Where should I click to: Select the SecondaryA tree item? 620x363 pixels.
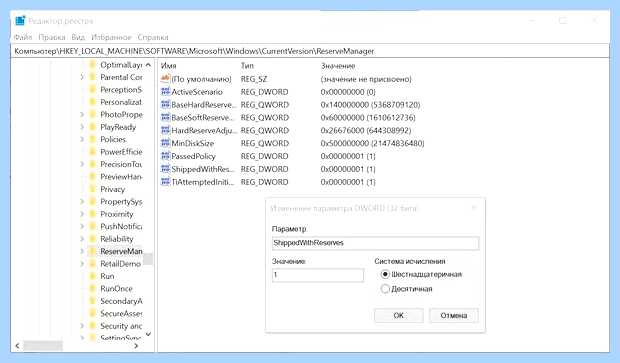(x=121, y=301)
